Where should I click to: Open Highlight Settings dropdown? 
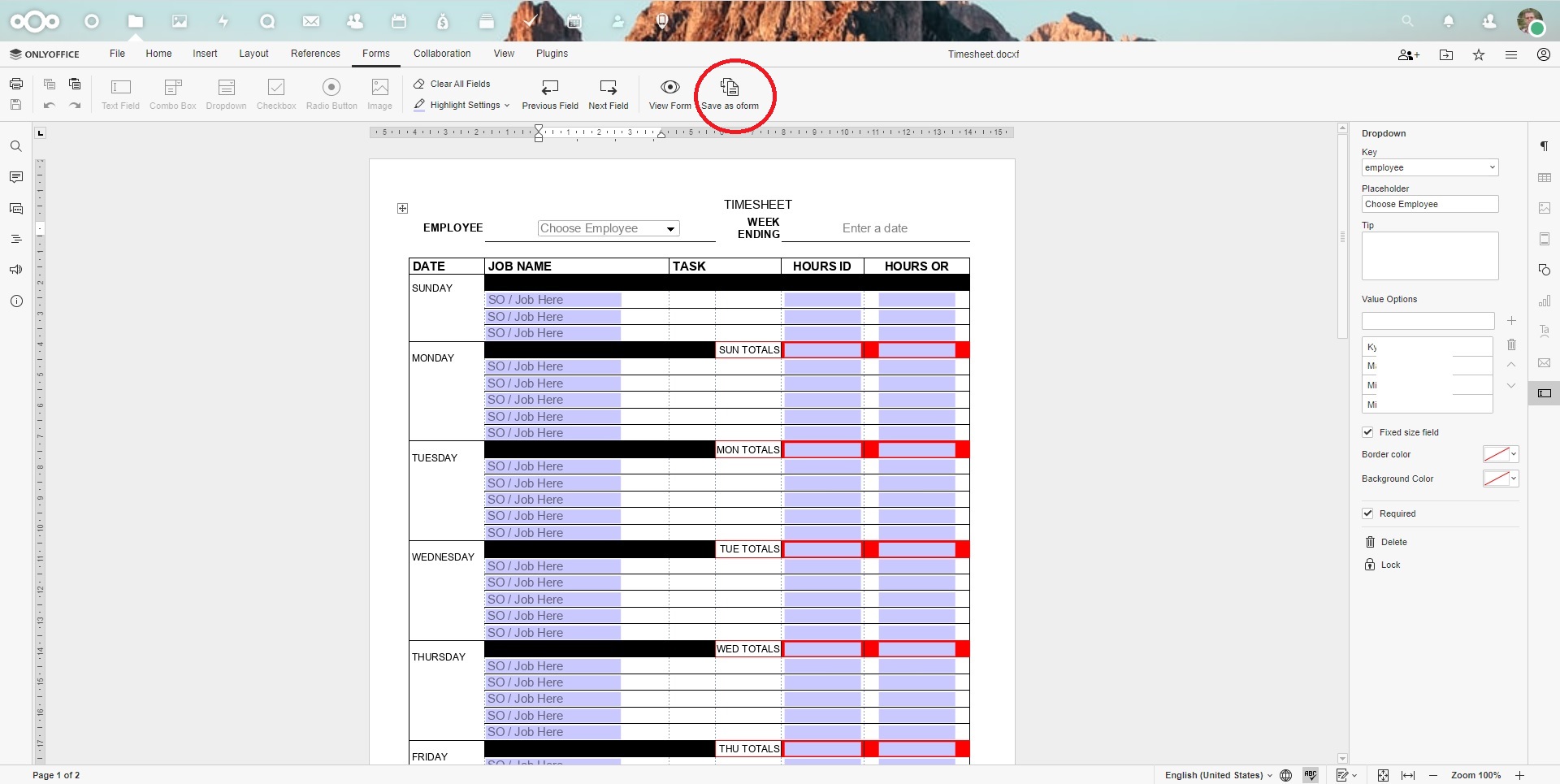(x=461, y=105)
